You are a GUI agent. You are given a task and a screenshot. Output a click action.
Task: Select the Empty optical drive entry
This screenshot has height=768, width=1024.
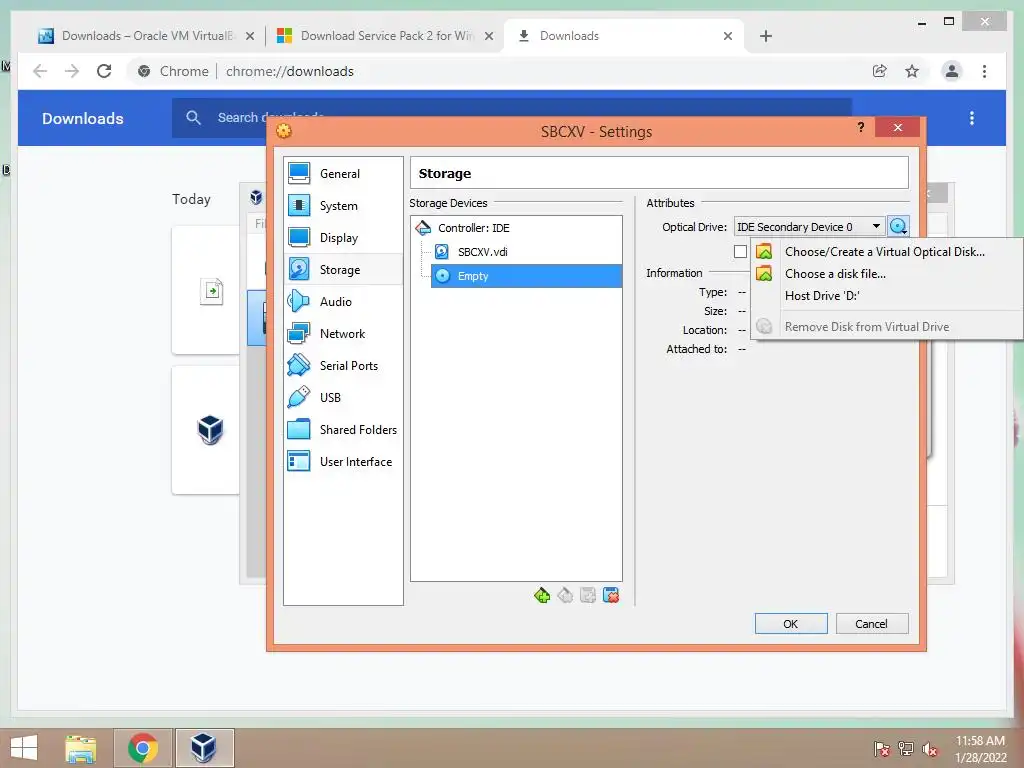526,276
